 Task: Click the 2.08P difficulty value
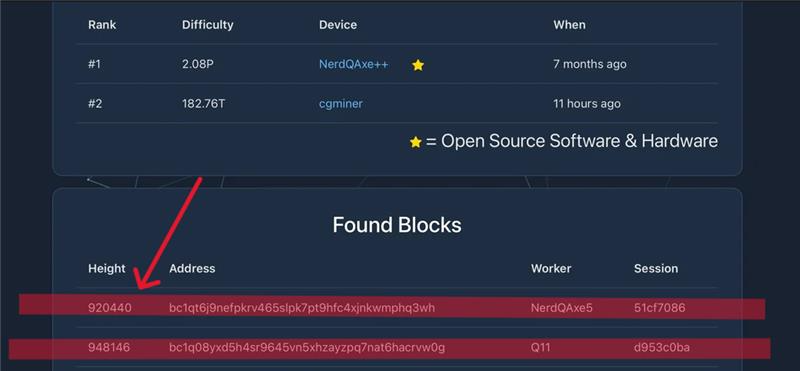pyautogui.click(x=197, y=64)
